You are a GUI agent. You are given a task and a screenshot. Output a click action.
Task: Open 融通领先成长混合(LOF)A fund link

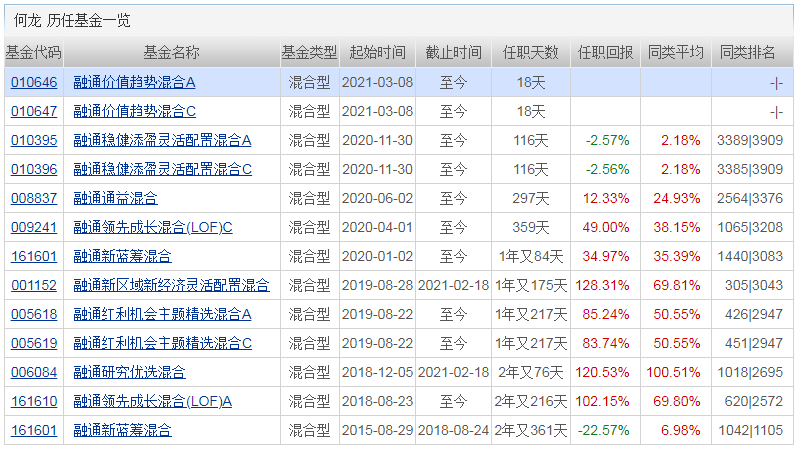coord(153,401)
